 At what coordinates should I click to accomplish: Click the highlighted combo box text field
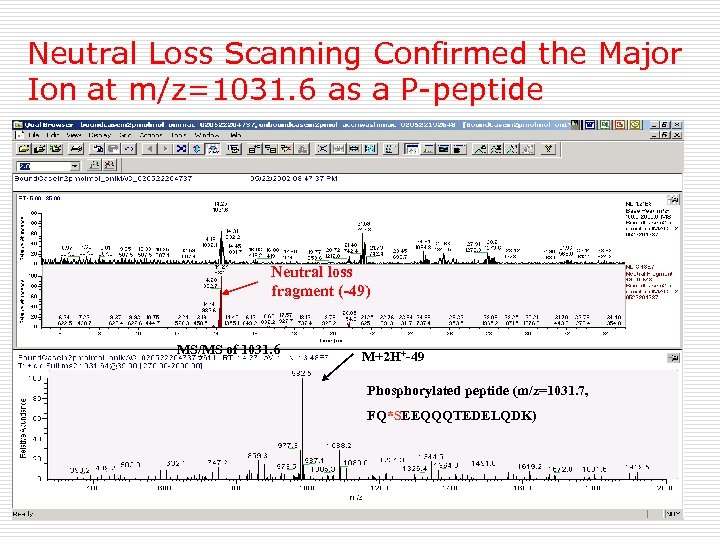pyautogui.click(x=43, y=166)
